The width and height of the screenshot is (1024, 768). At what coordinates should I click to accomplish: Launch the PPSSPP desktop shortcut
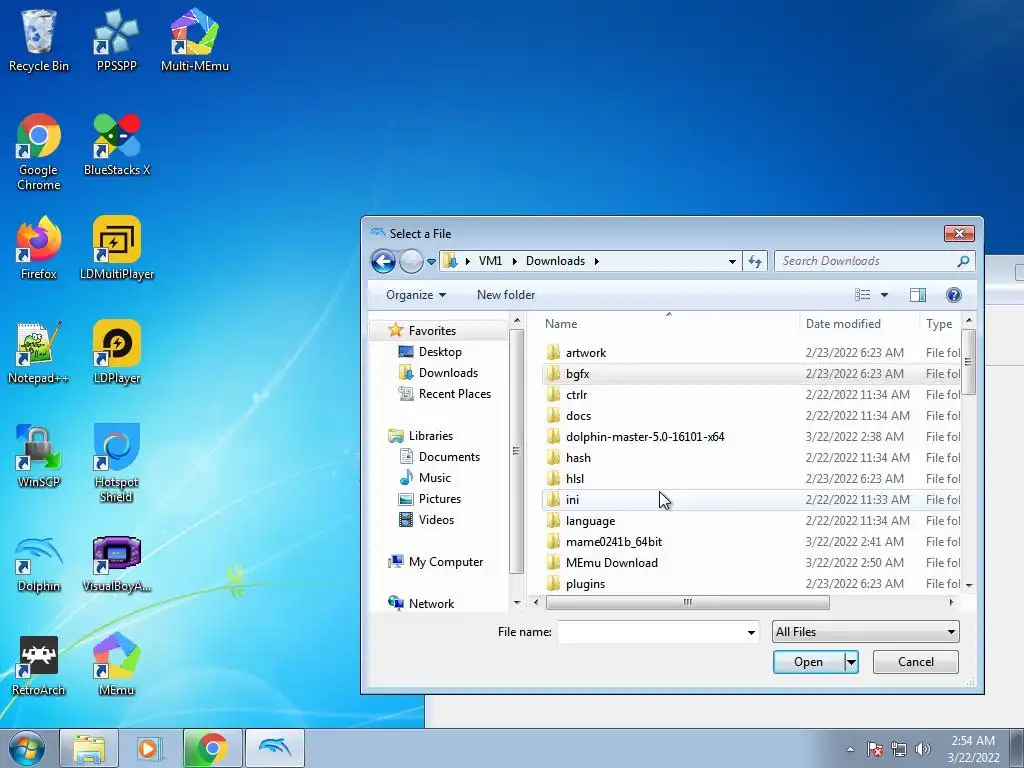pos(116,40)
